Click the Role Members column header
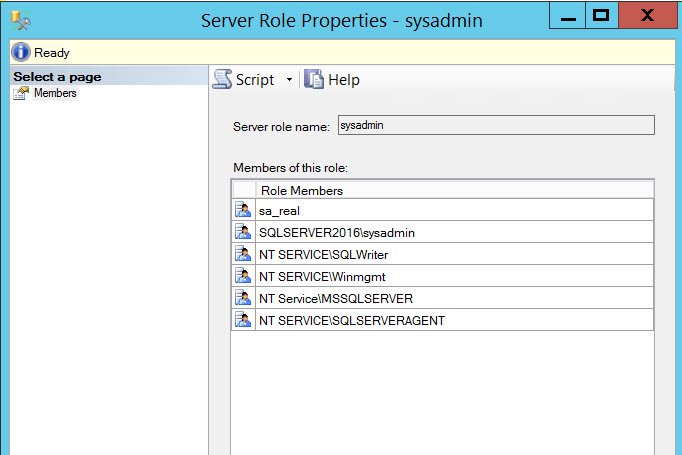Screen dimensions: 682x455 455,190
